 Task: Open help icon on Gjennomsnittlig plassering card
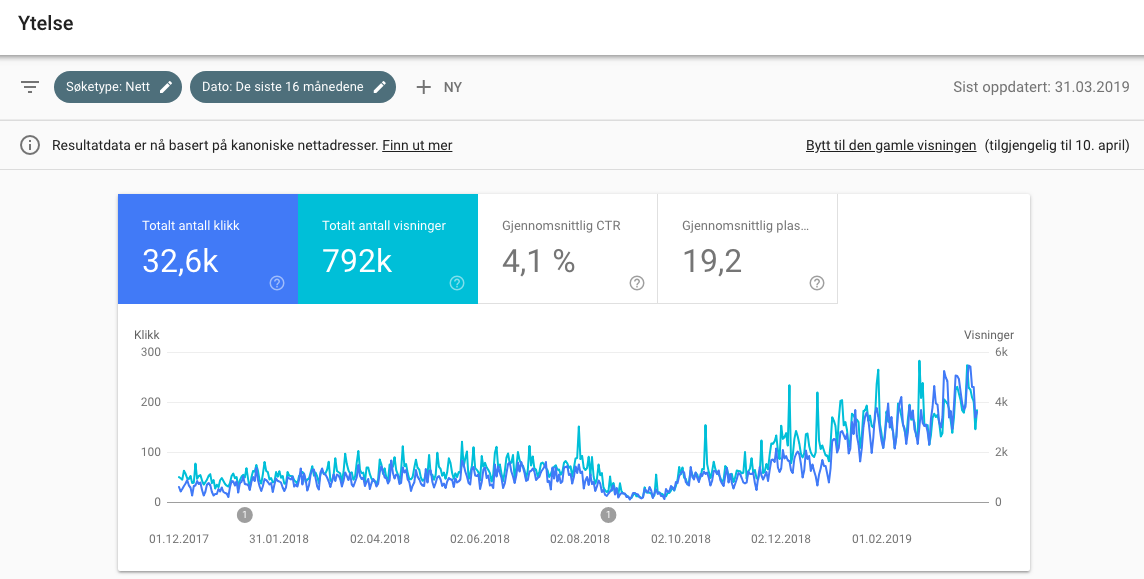tap(817, 283)
